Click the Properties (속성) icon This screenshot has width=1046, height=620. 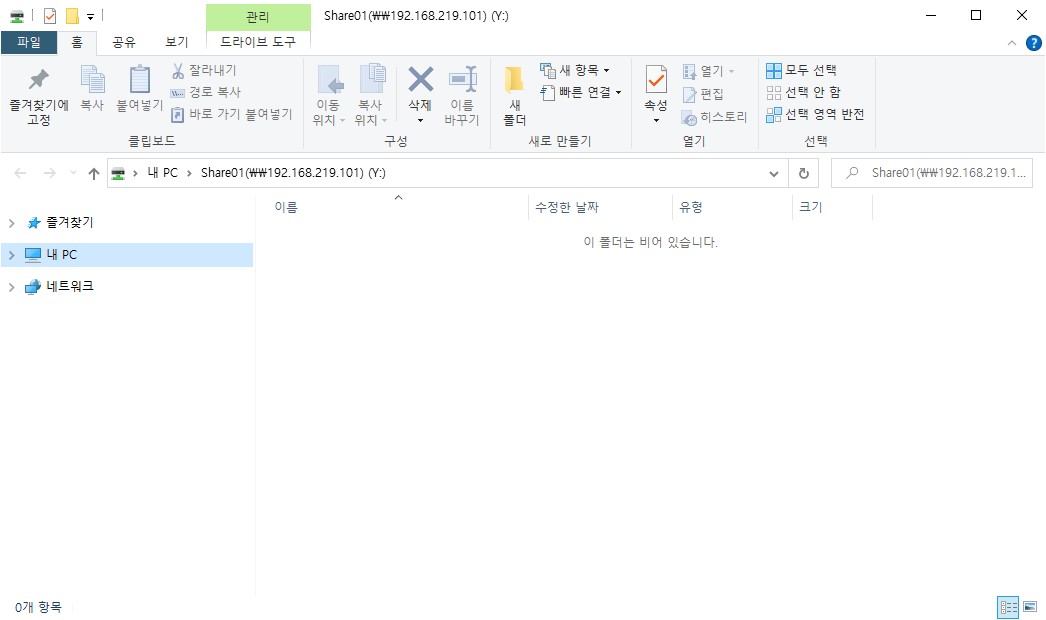(656, 80)
